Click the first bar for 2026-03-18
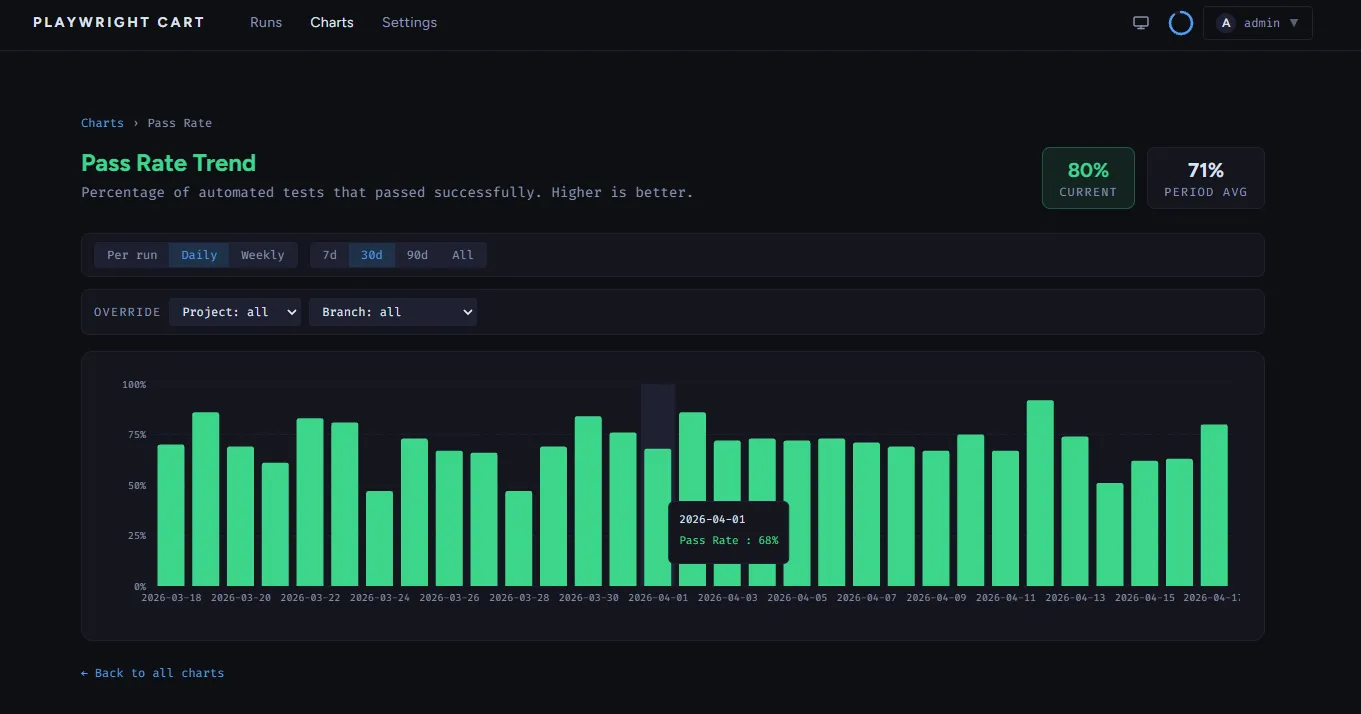The height and width of the screenshot is (714, 1361). (171, 515)
